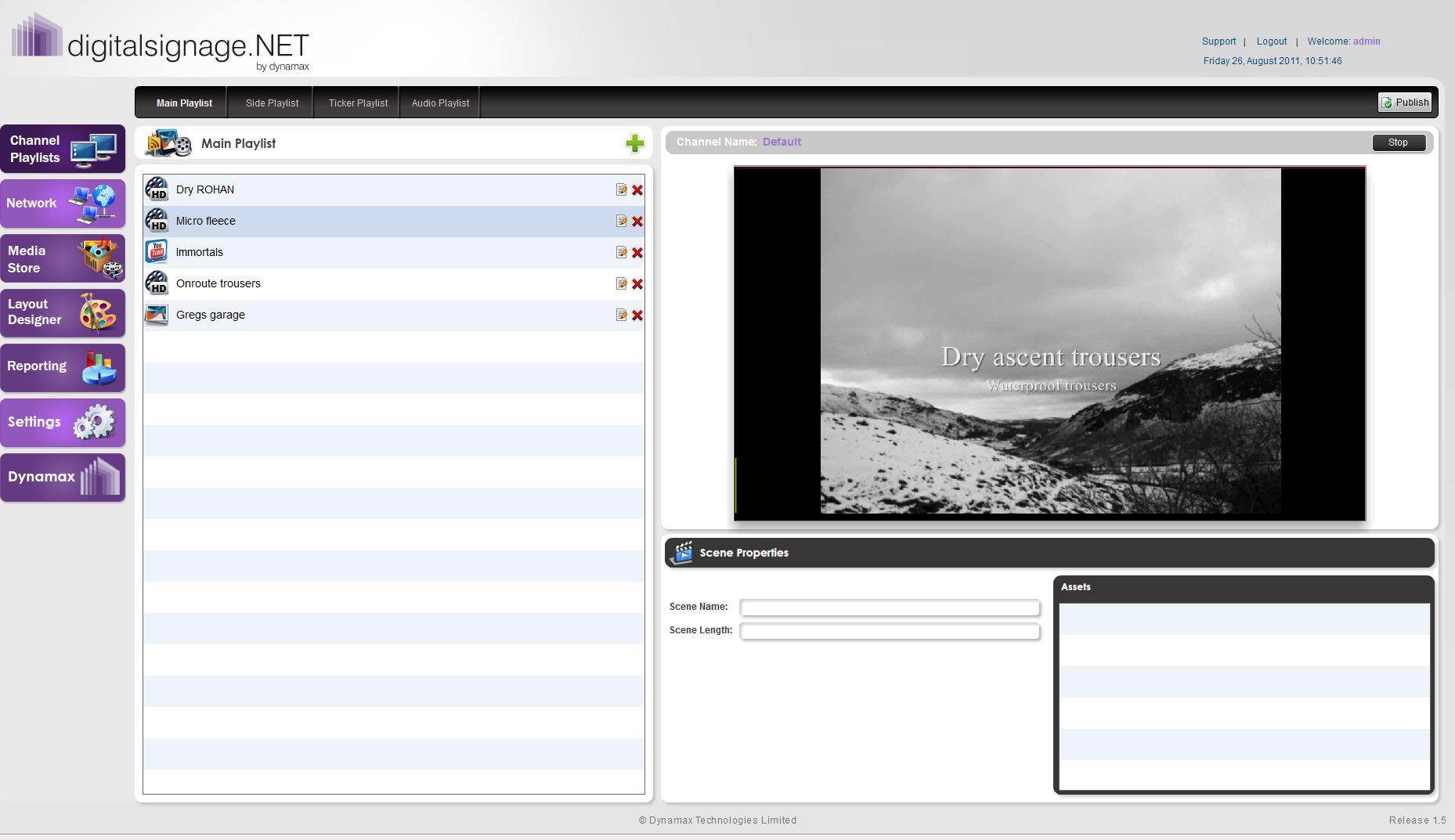Select the Gregs garage playlist row
1455x840 pixels.
click(394, 315)
